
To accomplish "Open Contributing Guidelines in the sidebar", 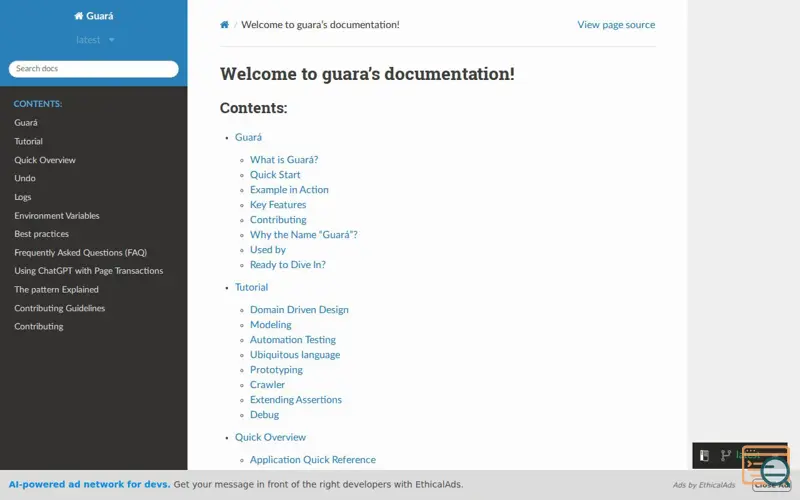I will tap(60, 308).
